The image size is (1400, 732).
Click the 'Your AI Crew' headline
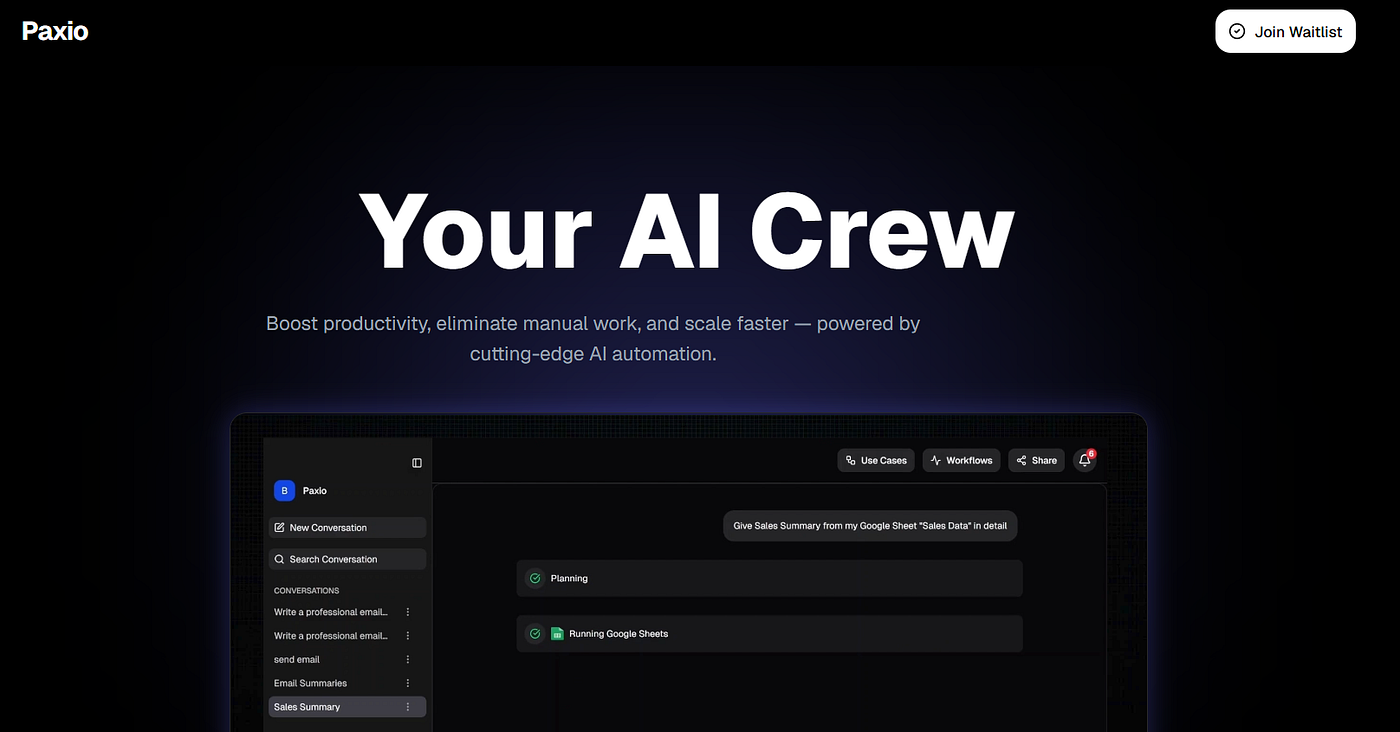[686, 230]
